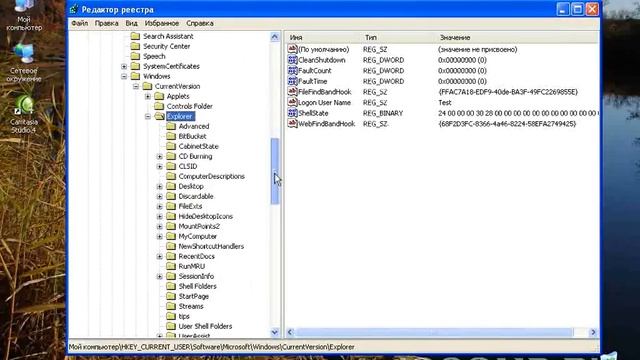This screenshot has height=360, width=640.
Task: Select the Advanced folder icon
Action: coord(171,126)
